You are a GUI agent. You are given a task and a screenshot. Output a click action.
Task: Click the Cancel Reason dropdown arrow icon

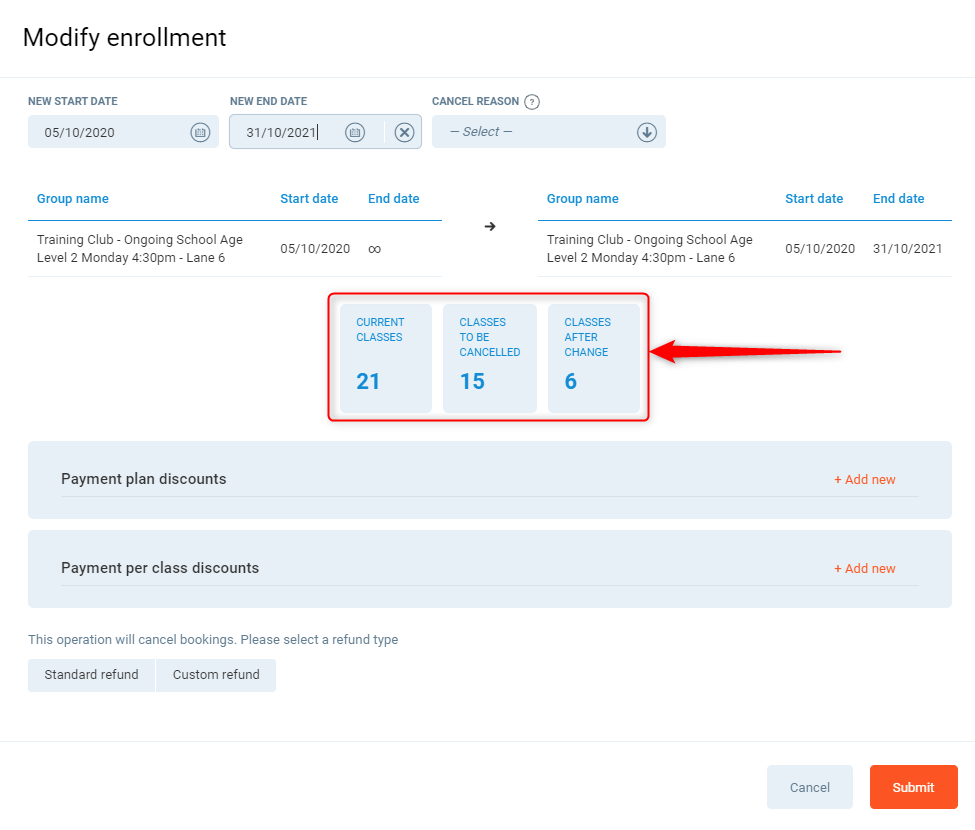click(647, 132)
